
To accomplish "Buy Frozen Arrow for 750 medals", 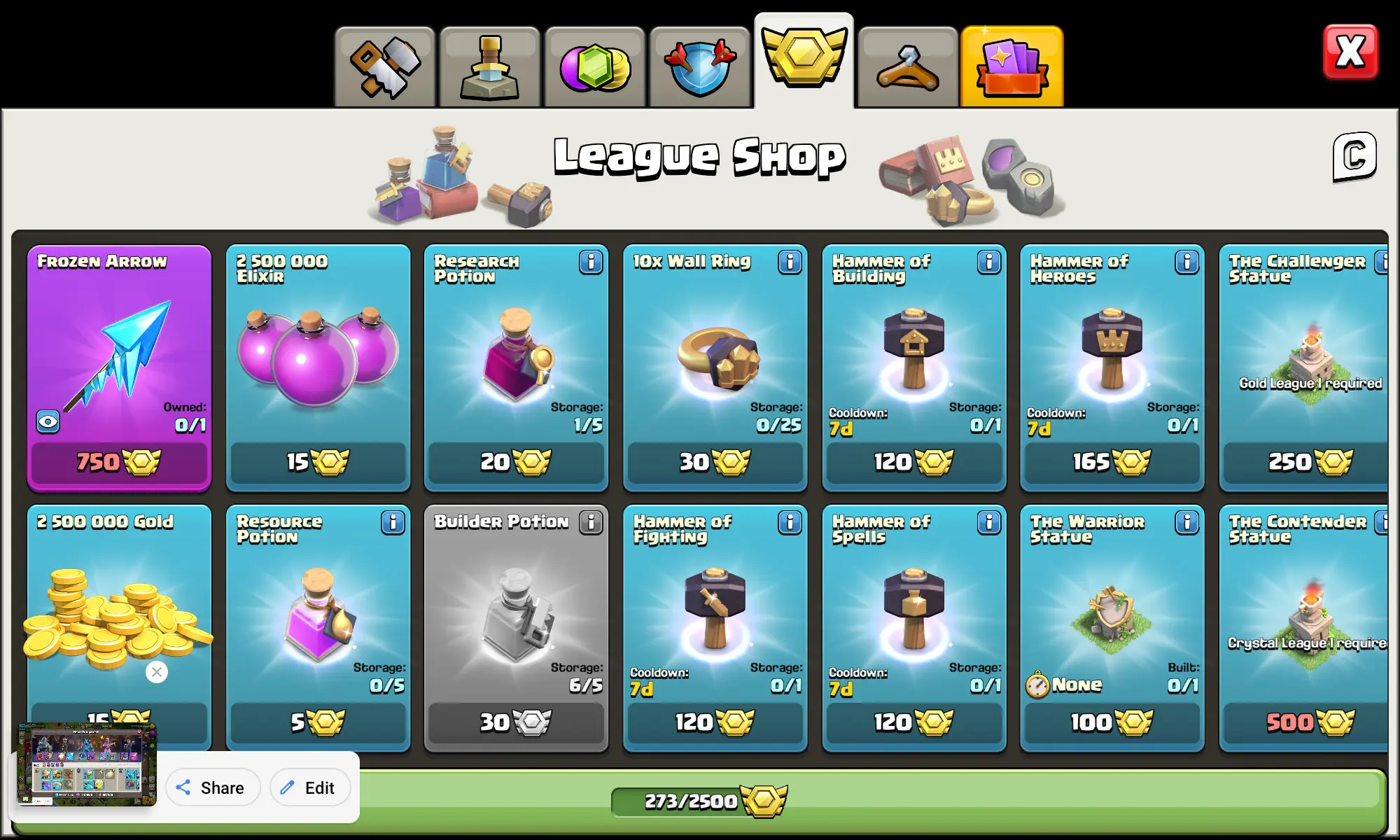I will click(x=119, y=462).
